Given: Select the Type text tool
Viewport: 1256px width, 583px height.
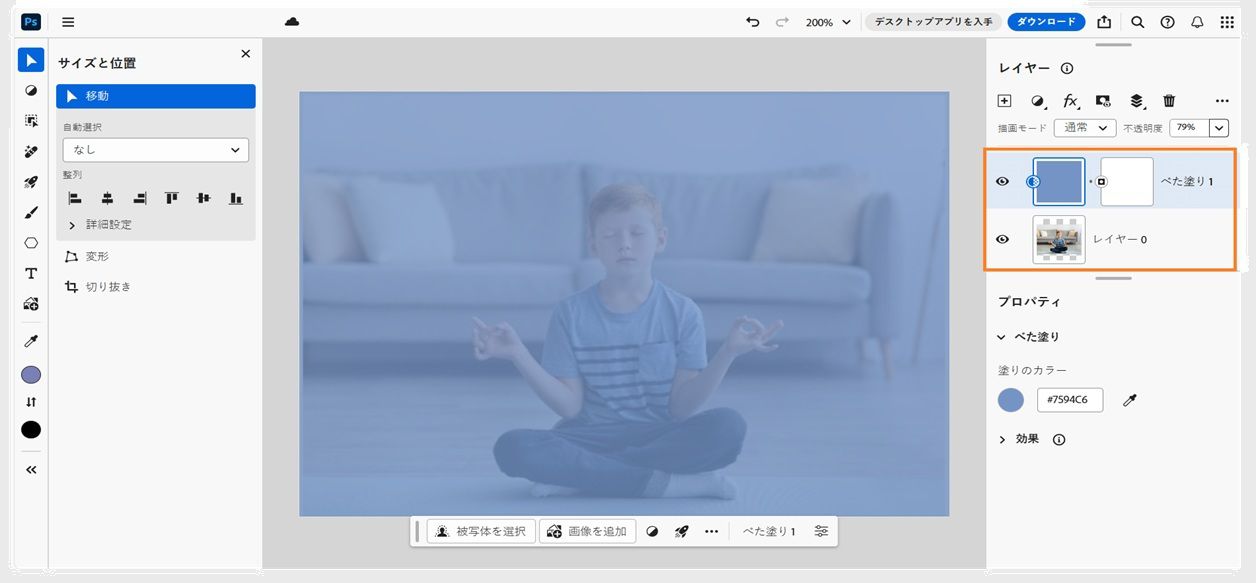Looking at the screenshot, I should click(x=31, y=274).
